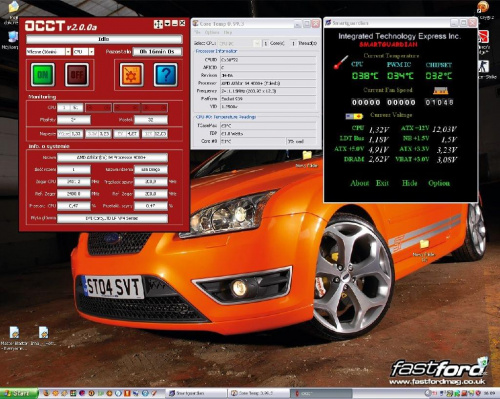Click OCCT's 'Monitoring' section heading
This screenshot has height=399, width=500.
[42, 97]
